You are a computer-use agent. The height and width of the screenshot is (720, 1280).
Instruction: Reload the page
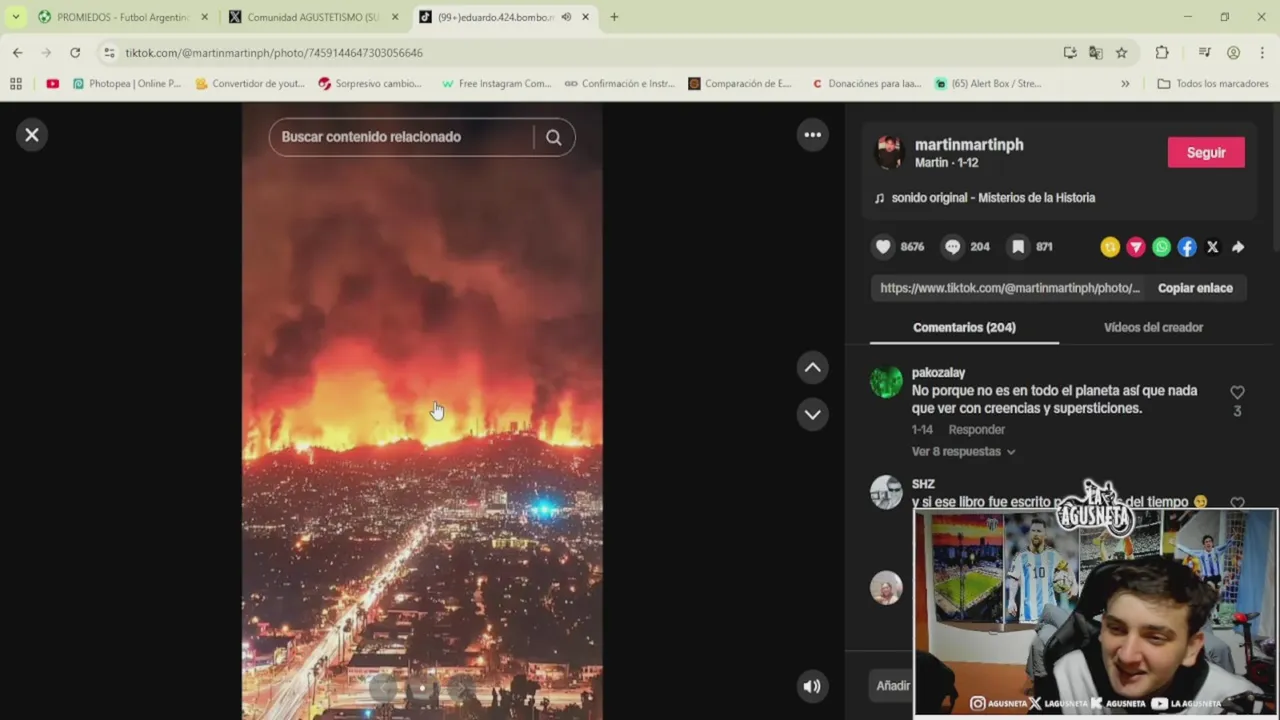[75, 53]
